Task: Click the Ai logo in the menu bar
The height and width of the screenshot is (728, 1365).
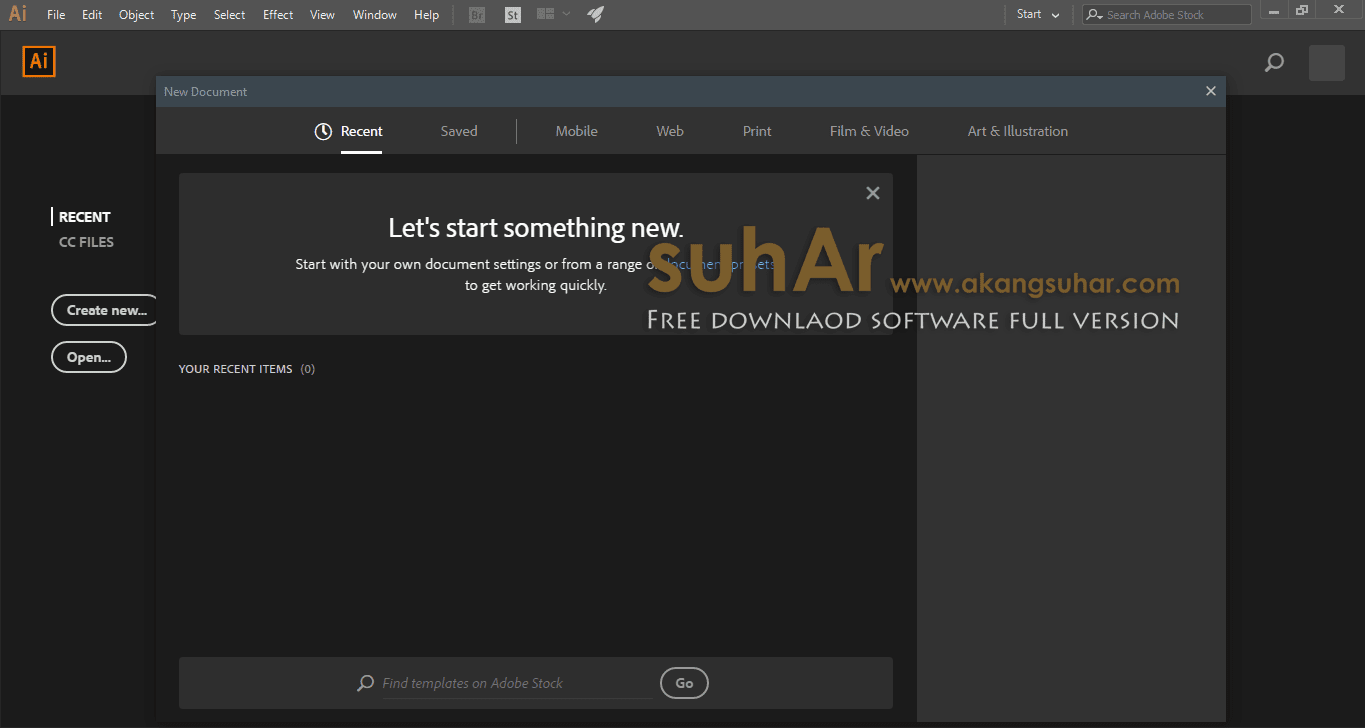Action: click(18, 14)
